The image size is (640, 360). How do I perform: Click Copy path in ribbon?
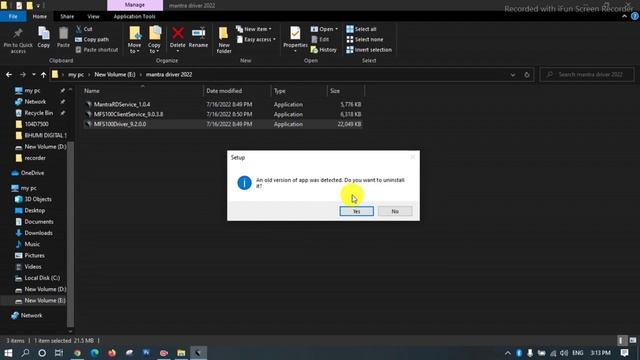click(92, 39)
